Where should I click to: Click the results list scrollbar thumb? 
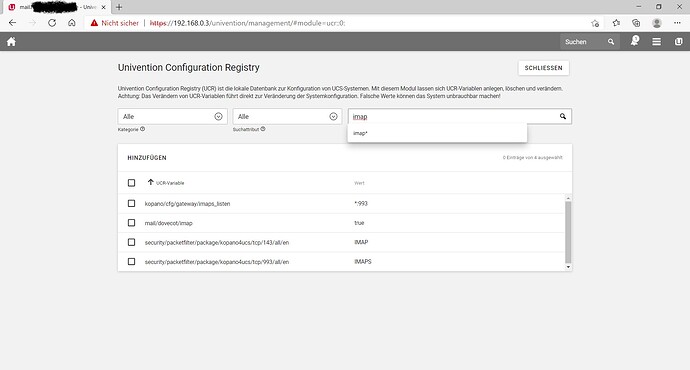pyautogui.click(x=568, y=232)
